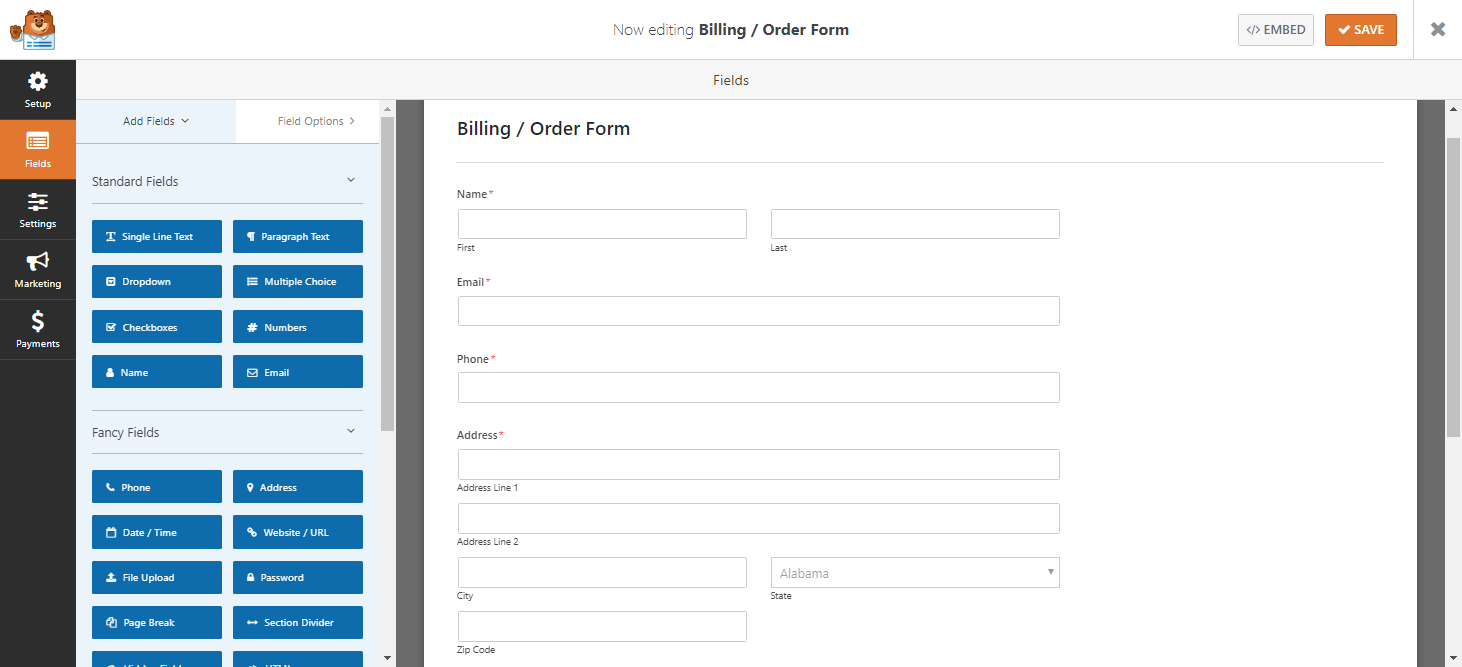Screen dimensions: 1462x667
Task: Switch to the Add Fields tab
Action: [156, 121]
